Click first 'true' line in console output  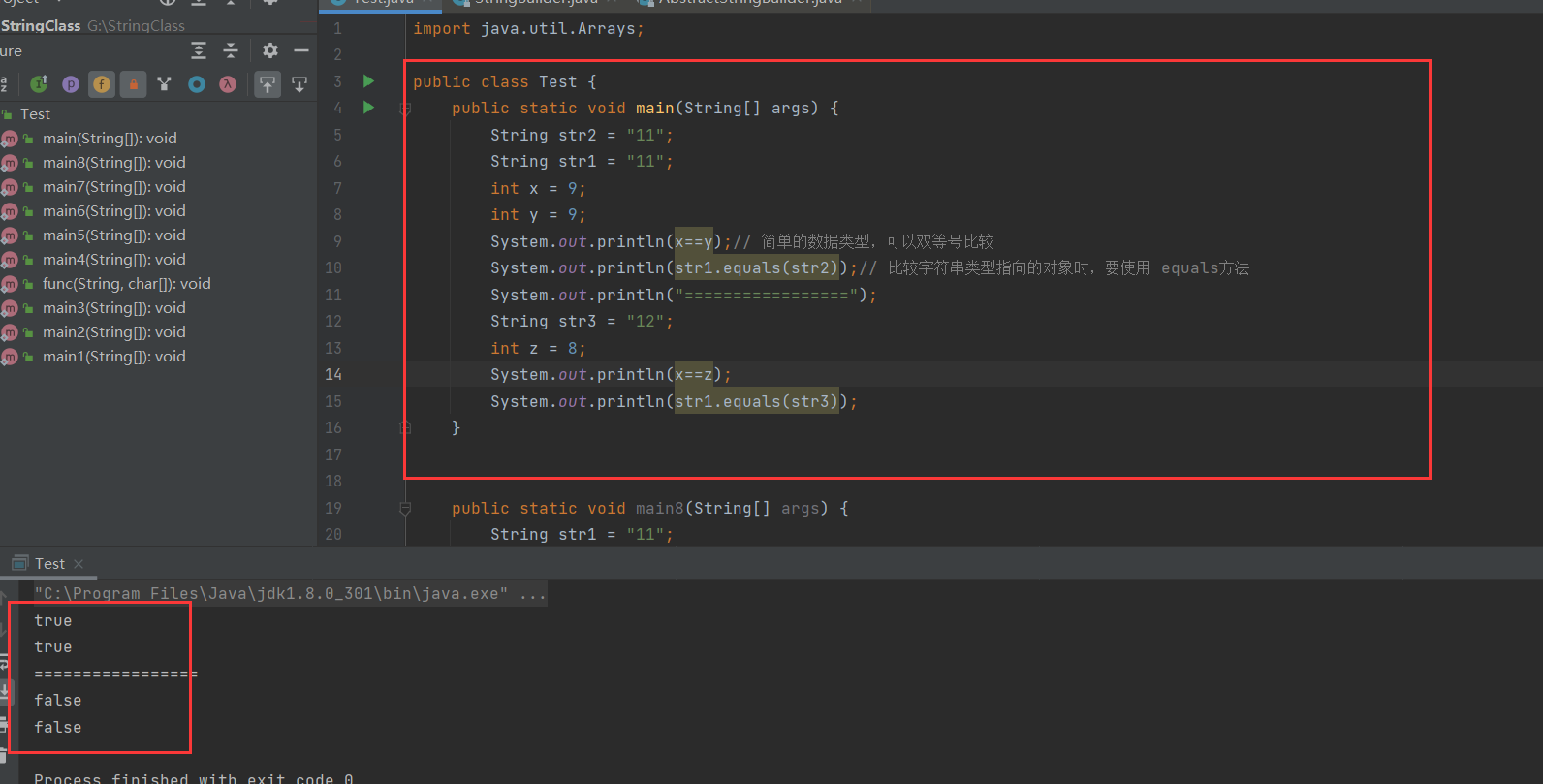coord(53,620)
